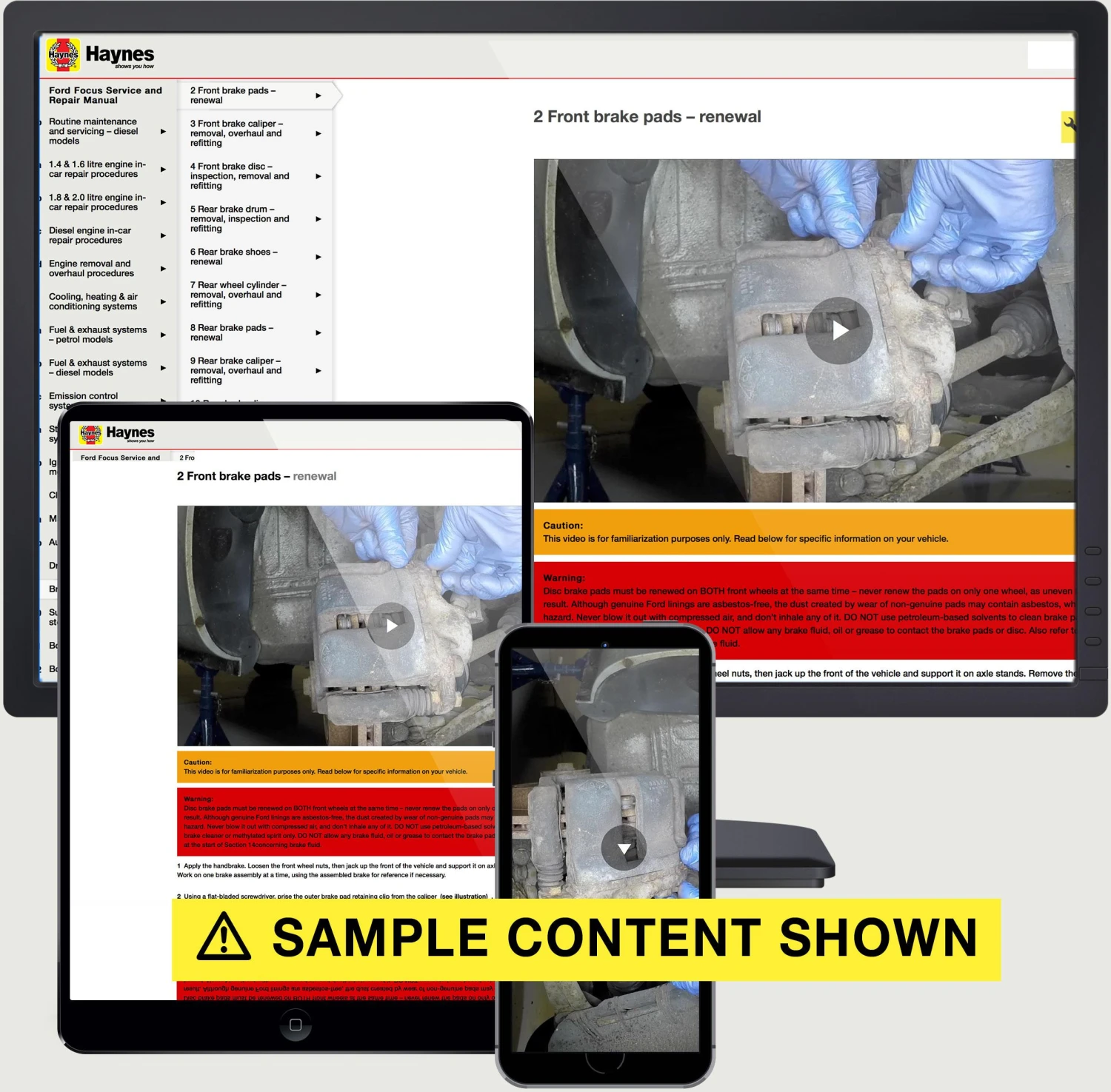The image size is (1111, 1092).
Task: Click the yellow wrench icon at right edge
Action: click(x=1068, y=127)
